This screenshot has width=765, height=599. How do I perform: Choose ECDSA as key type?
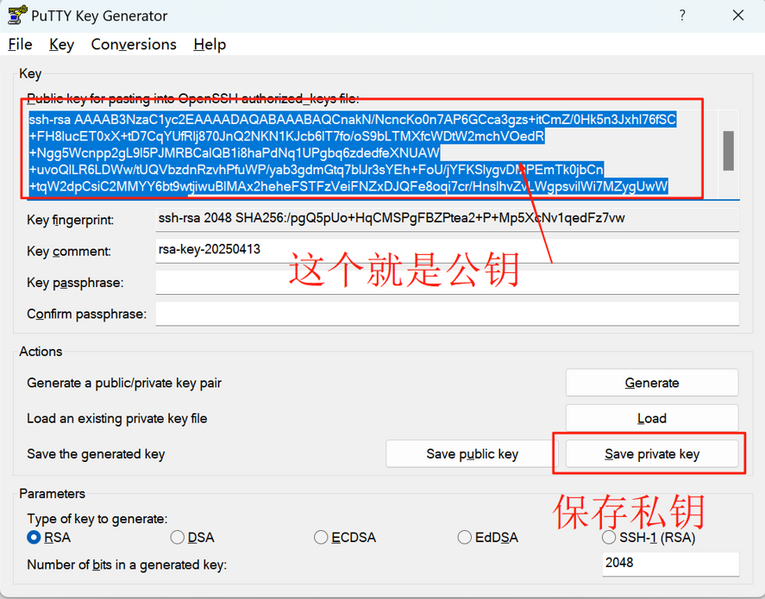322,537
